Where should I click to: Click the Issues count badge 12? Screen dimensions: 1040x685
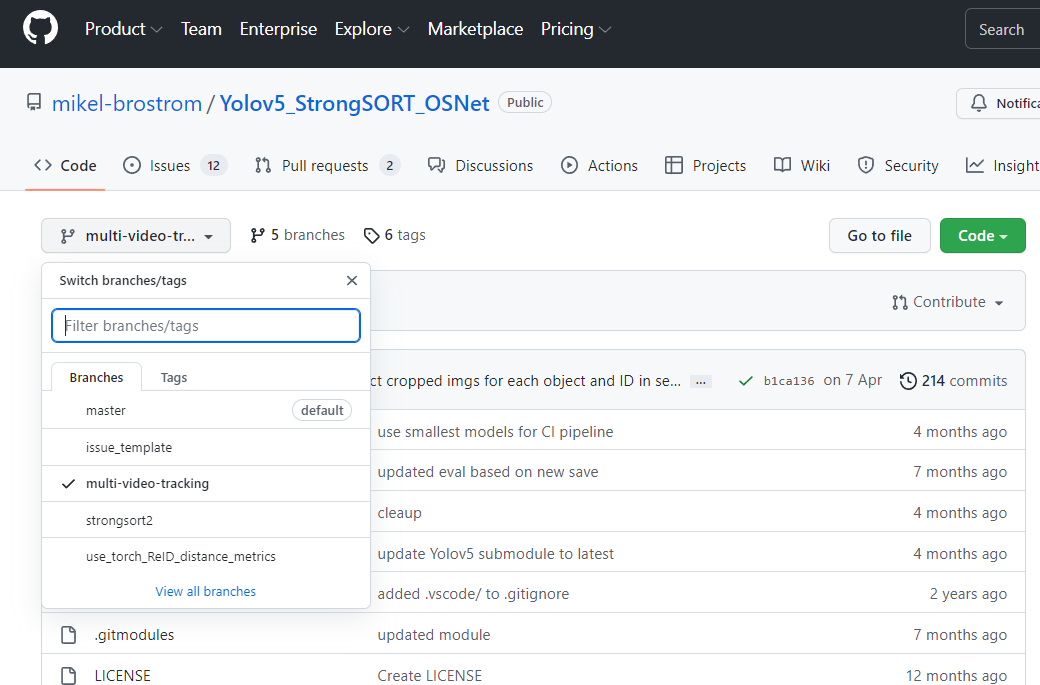pos(214,166)
